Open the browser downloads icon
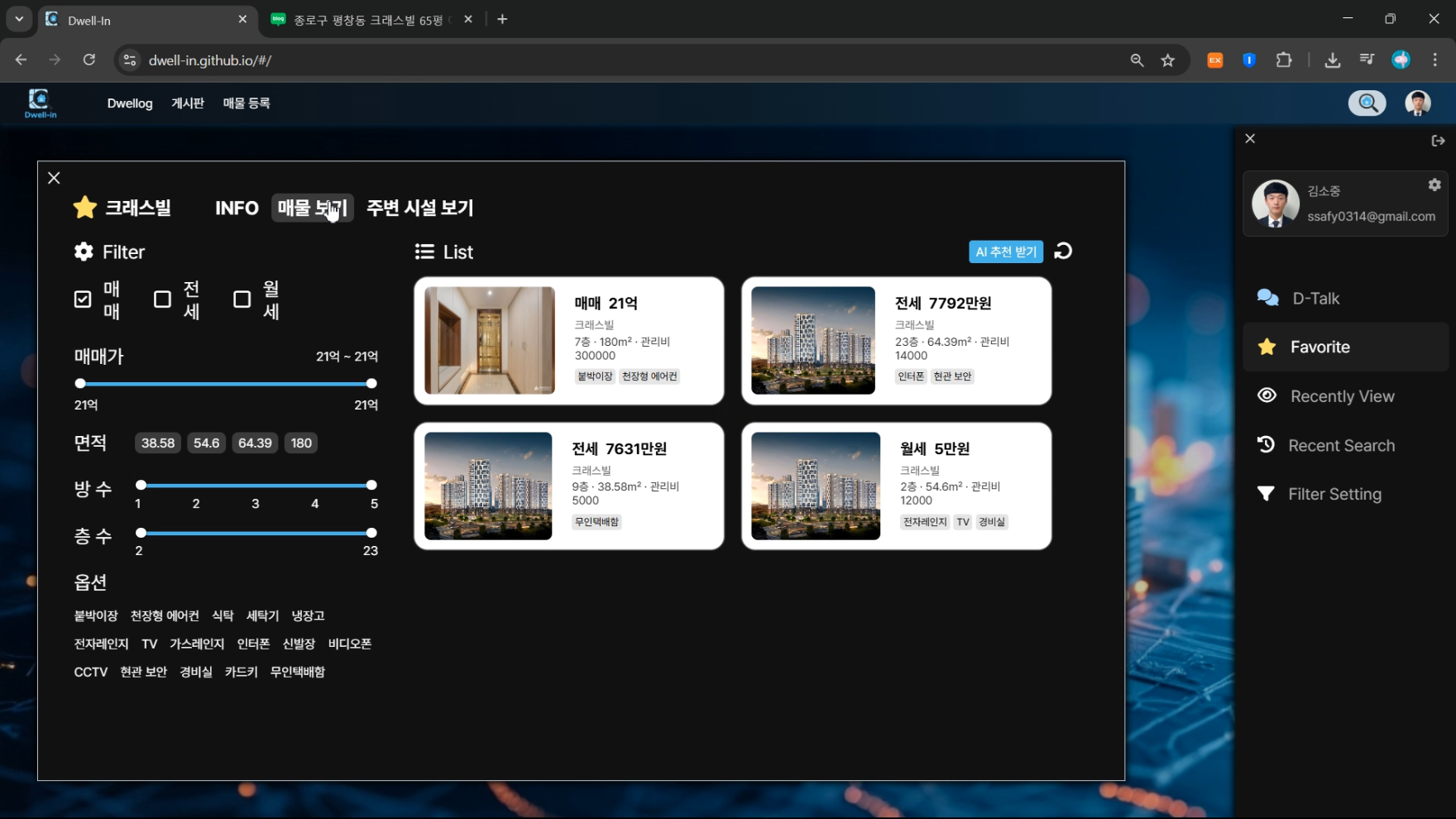This screenshot has width=1456, height=819. coord(1332,60)
